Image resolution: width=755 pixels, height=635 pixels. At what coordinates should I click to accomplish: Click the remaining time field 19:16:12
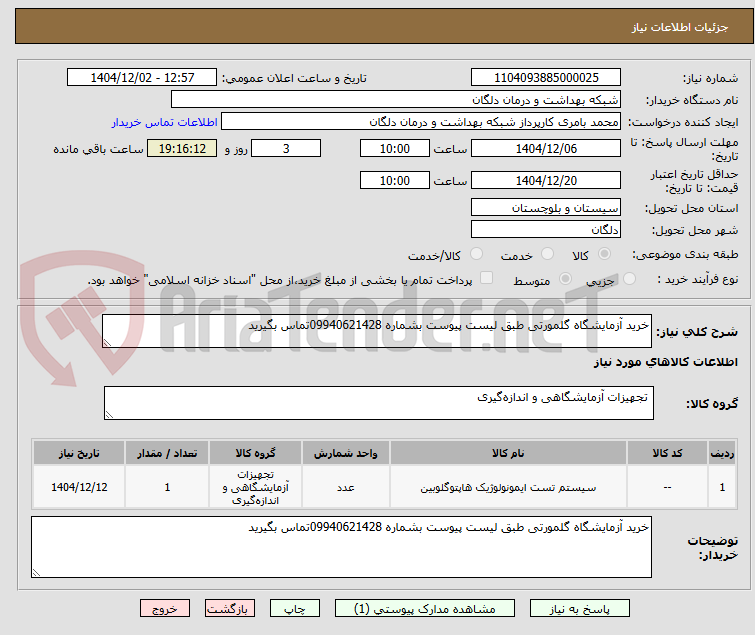click(182, 148)
